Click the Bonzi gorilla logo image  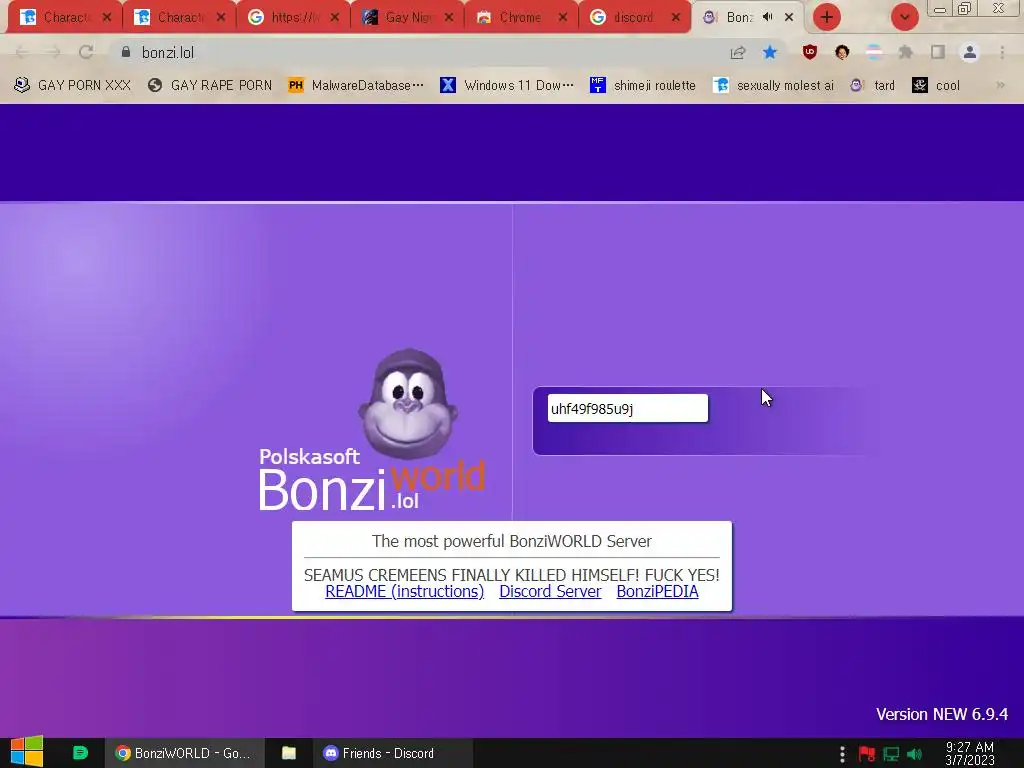pos(408,404)
